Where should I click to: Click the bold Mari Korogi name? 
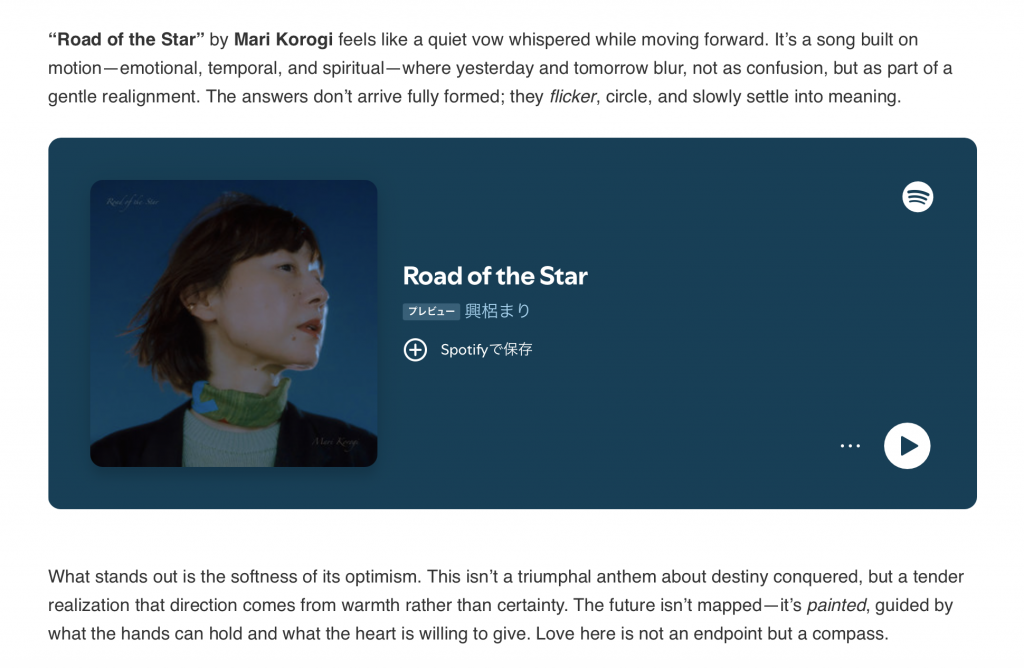point(283,40)
